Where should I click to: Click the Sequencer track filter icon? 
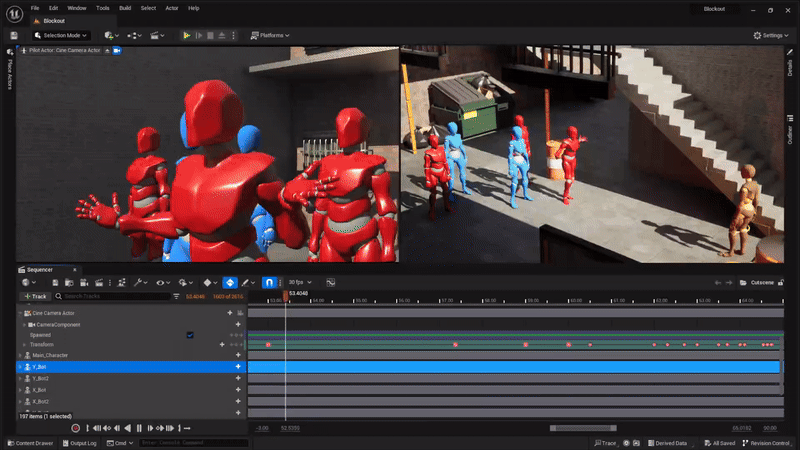click(x=177, y=296)
